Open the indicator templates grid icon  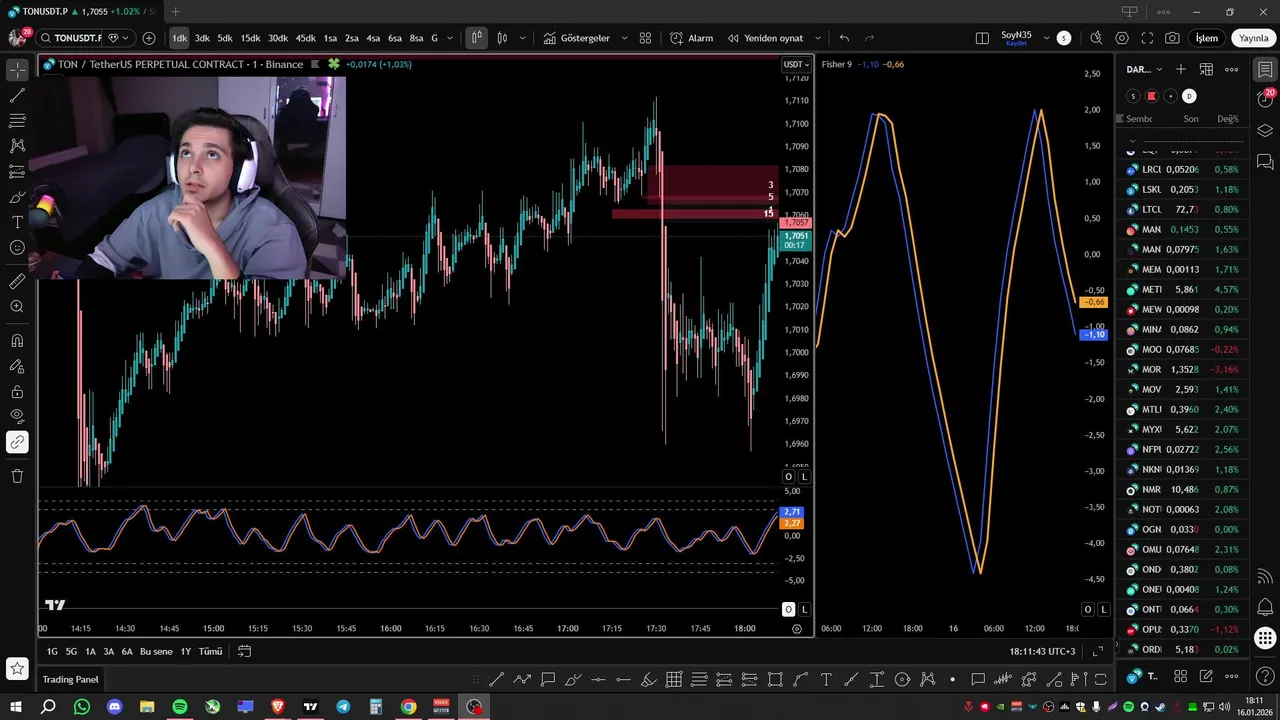pyautogui.click(x=645, y=38)
